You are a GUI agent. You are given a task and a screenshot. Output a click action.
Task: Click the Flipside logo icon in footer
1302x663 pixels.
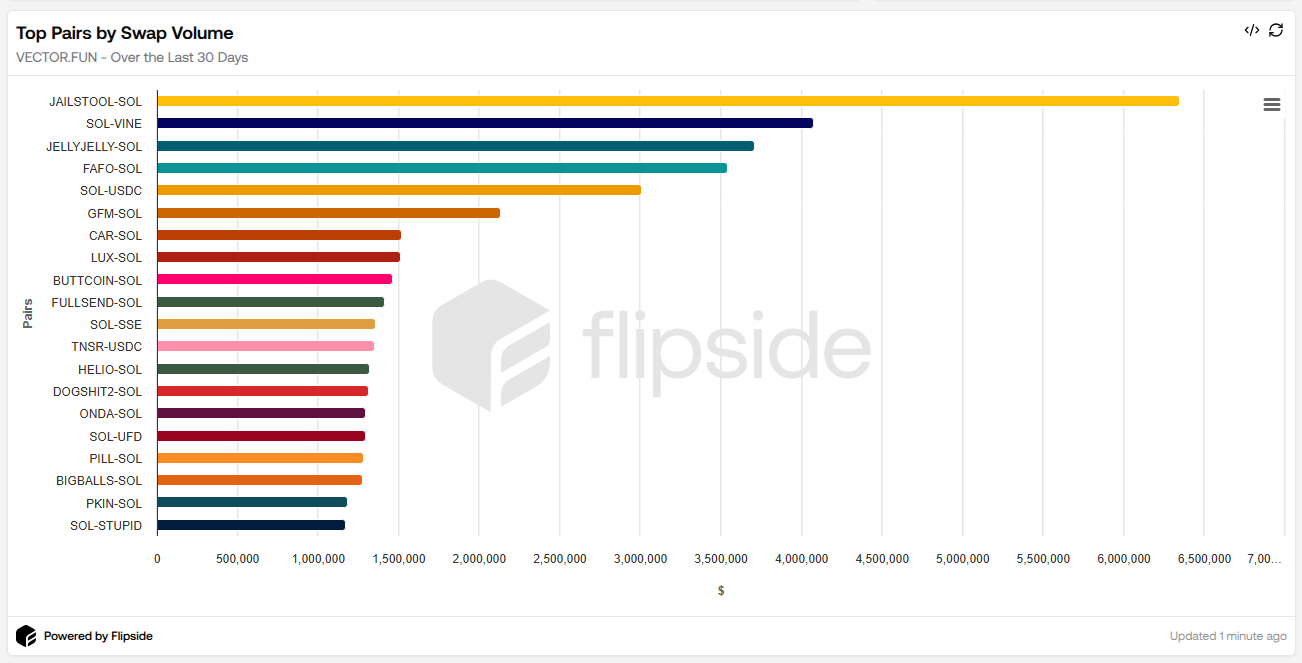[26, 636]
